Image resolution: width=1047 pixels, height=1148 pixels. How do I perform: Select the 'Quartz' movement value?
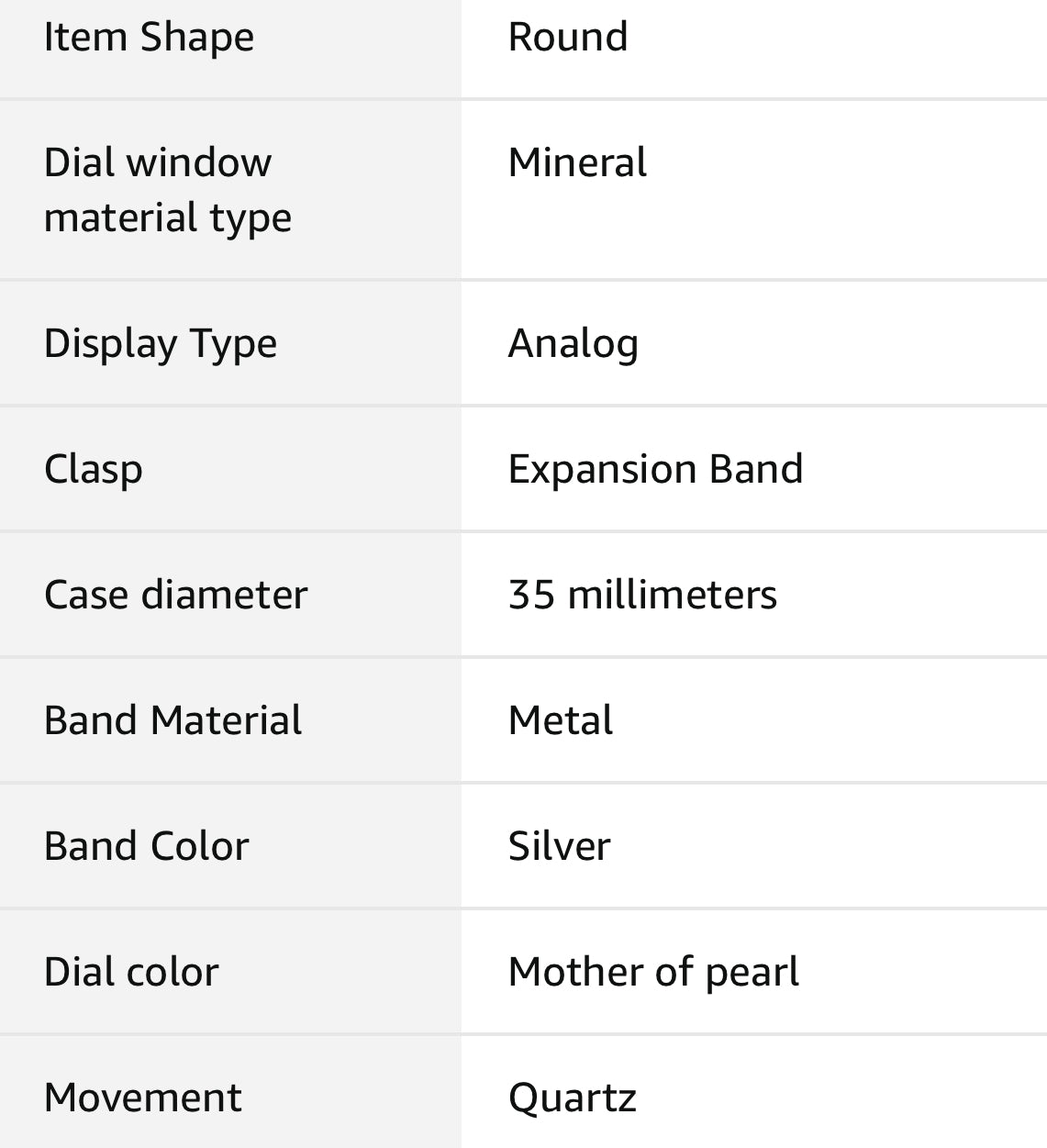(573, 1098)
